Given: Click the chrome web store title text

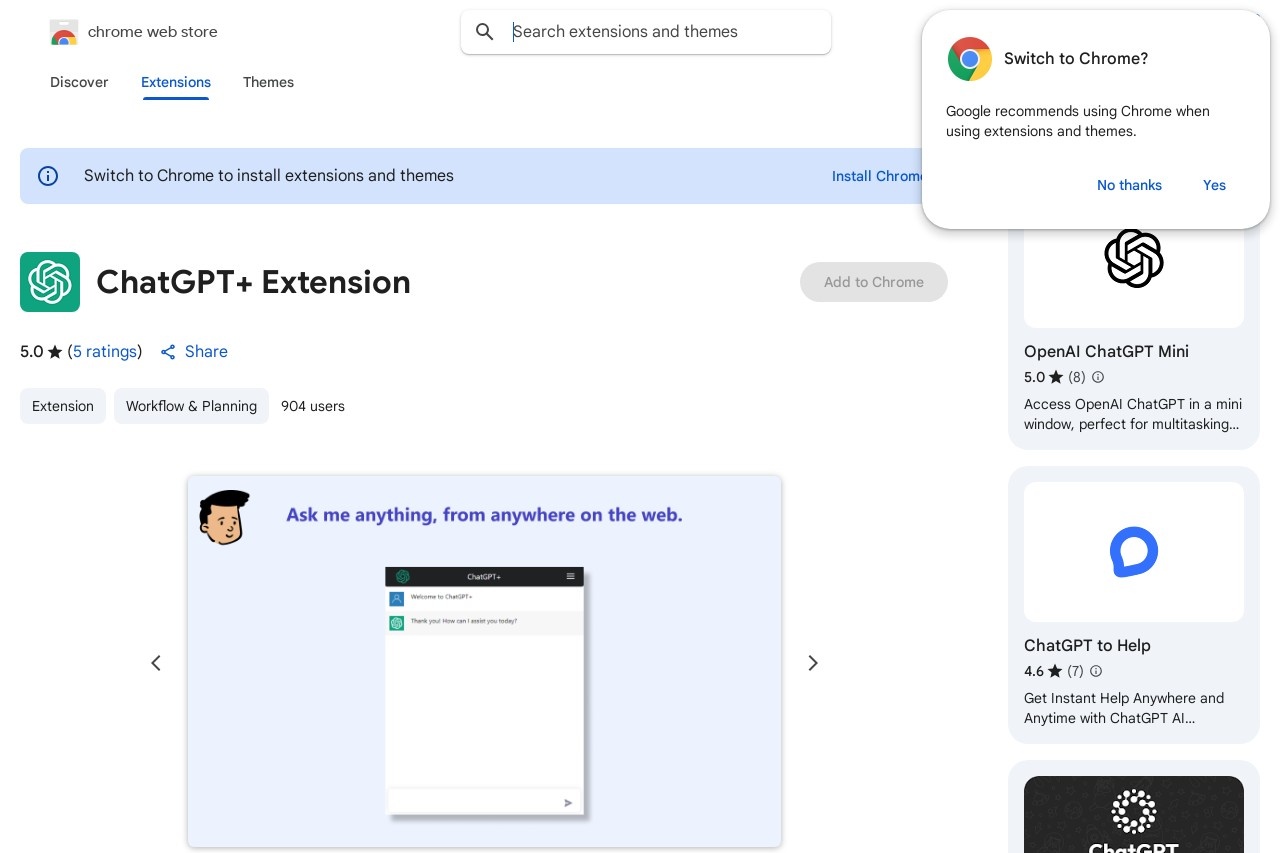Looking at the screenshot, I should (153, 32).
